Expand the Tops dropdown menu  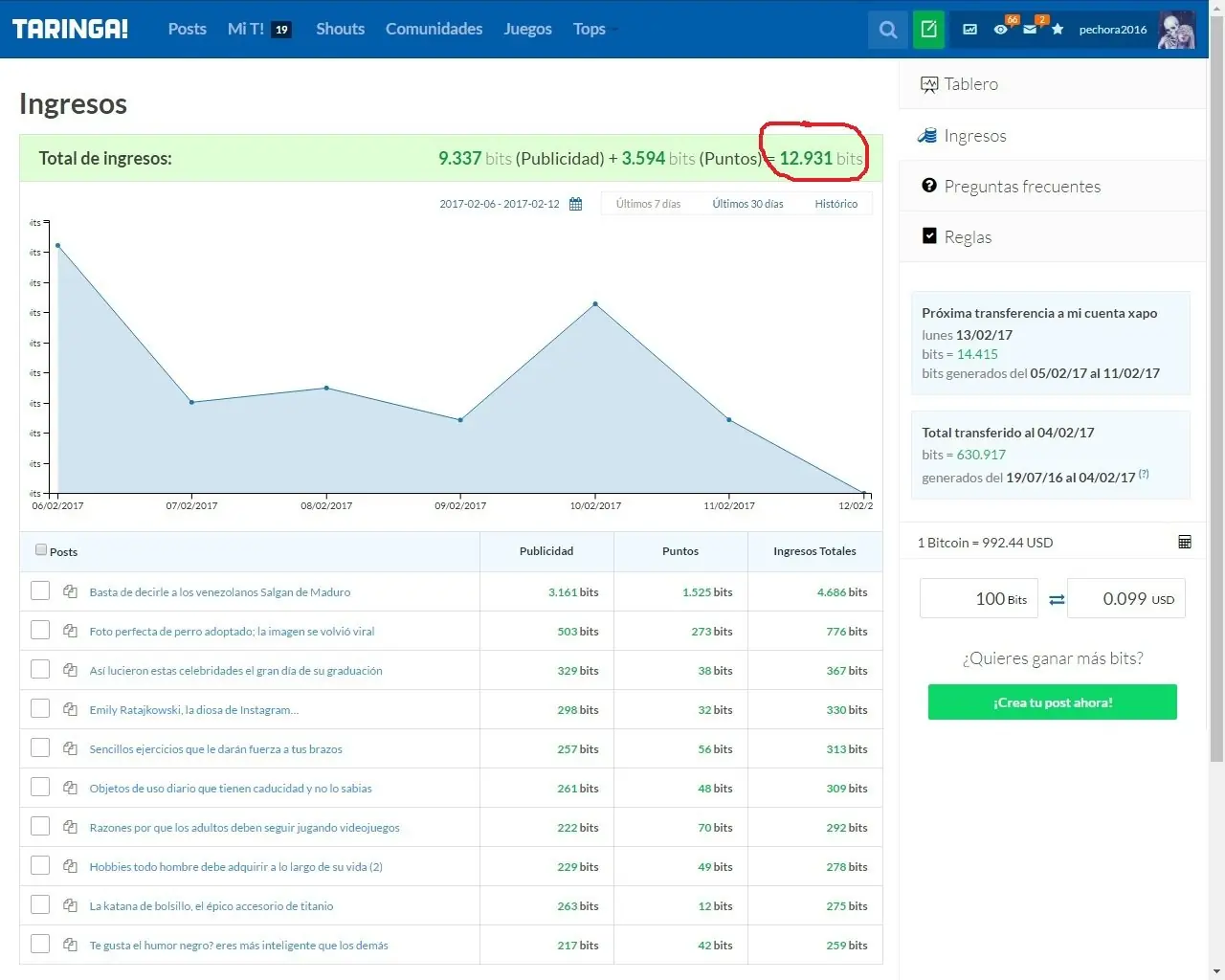coord(595,30)
